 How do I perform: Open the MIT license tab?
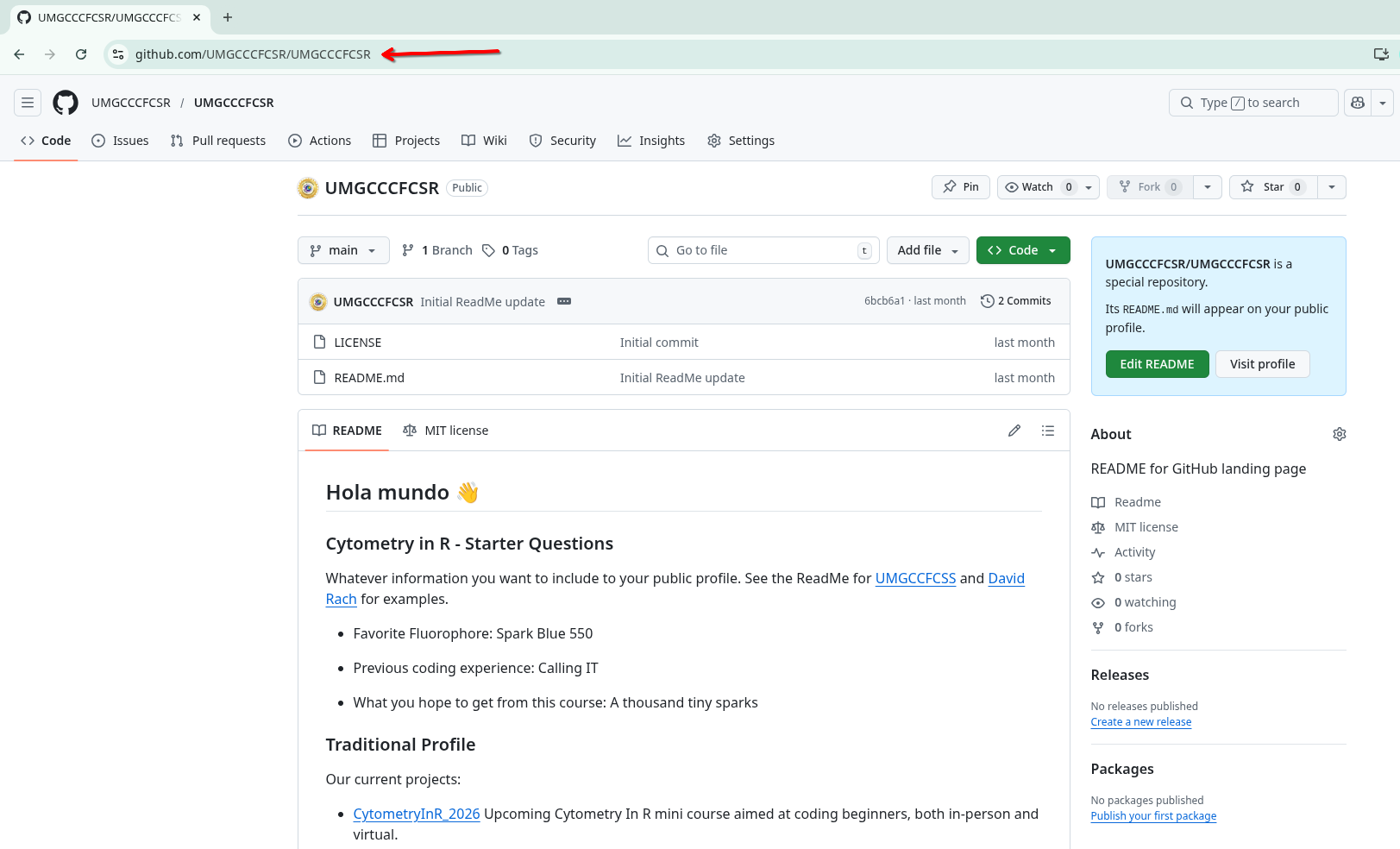446,431
